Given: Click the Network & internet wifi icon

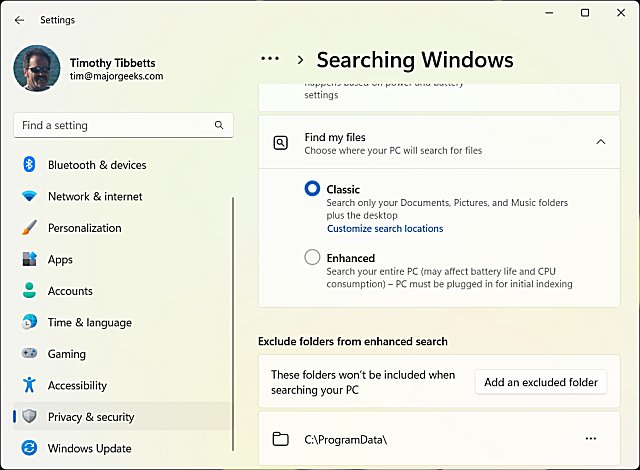Looking at the screenshot, I should point(29,197).
